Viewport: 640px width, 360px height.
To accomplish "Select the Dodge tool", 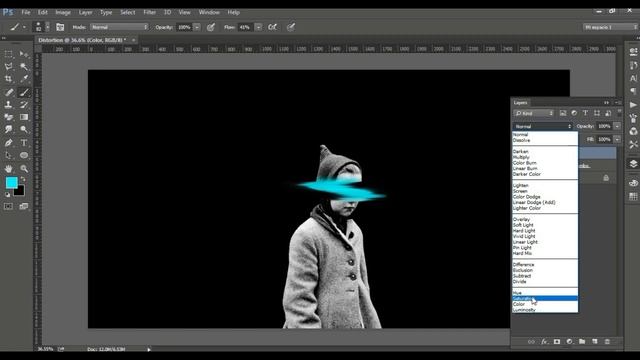I will [24, 129].
